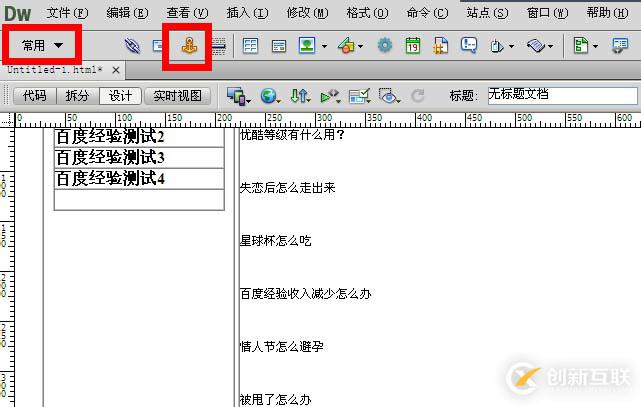This screenshot has width=641, height=407.
Task: Click the empty bottom table cell
Action: [x=139, y=200]
